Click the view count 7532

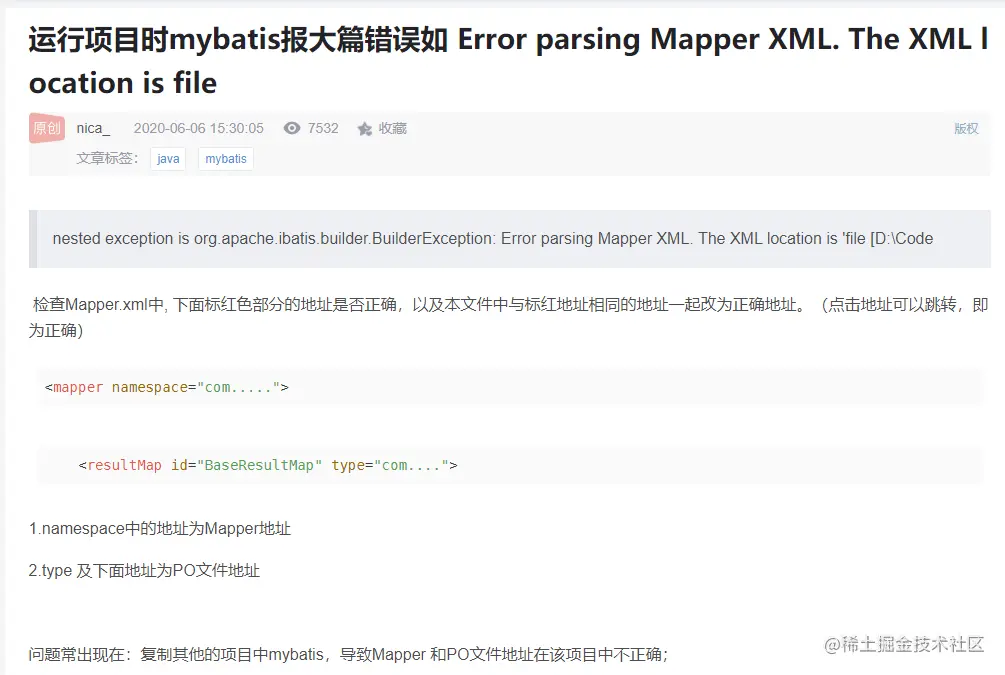click(323, 128)
